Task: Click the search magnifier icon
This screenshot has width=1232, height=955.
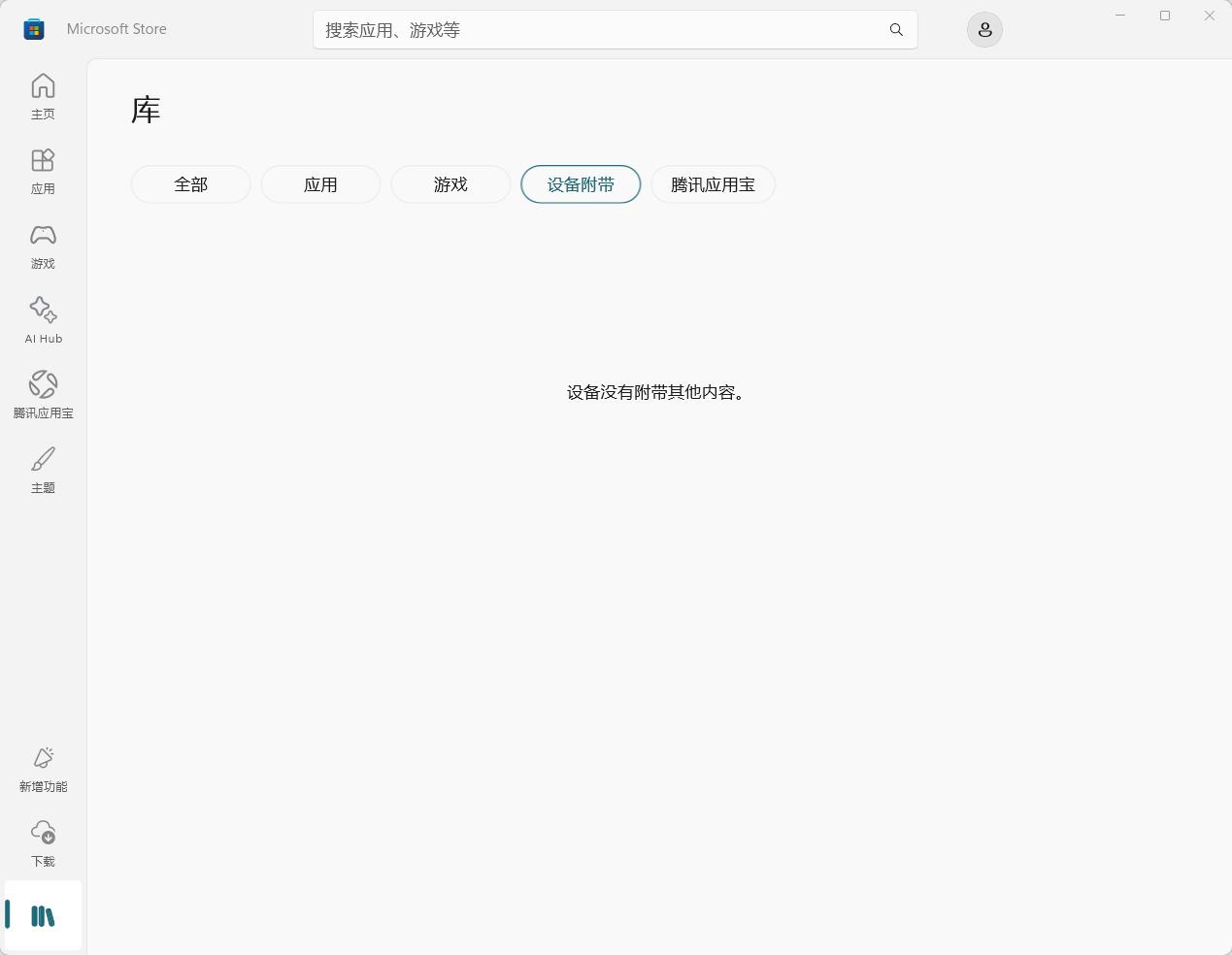Action: [x=896, y=30]
